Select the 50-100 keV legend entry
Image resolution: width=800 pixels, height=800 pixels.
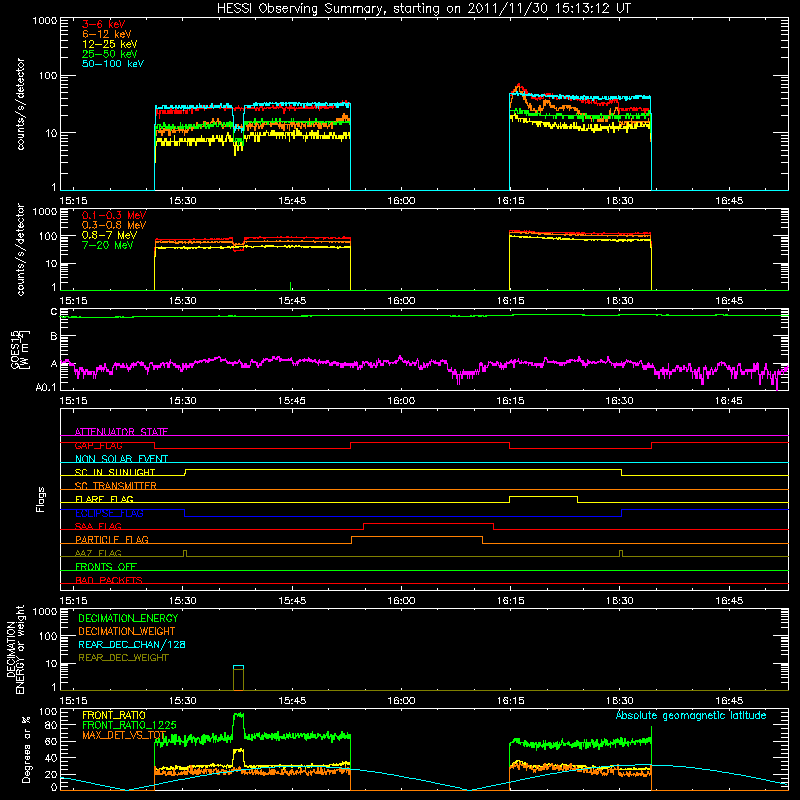click(x=113, y=64)
